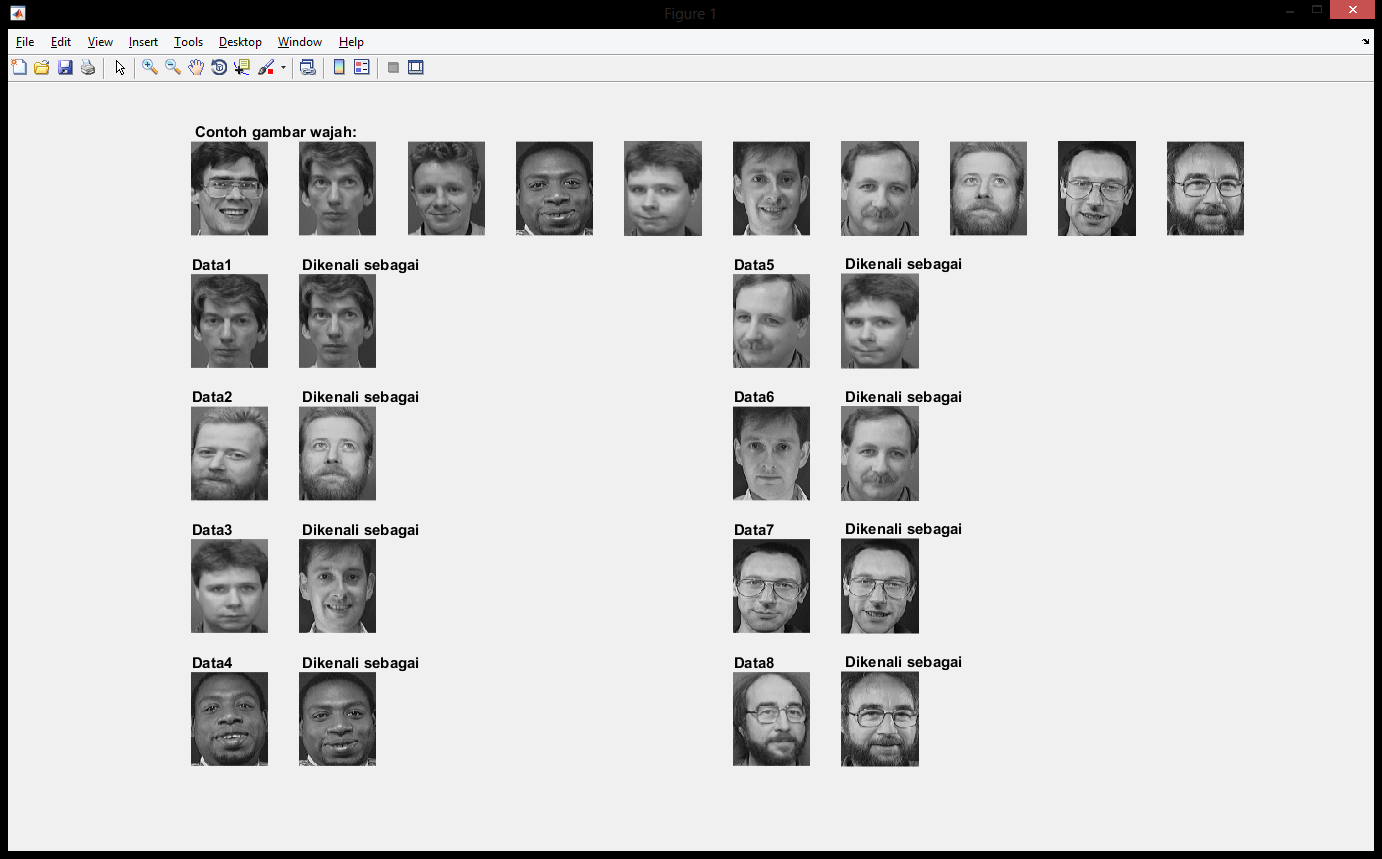Open the Tools menu

tap(188, 42)
